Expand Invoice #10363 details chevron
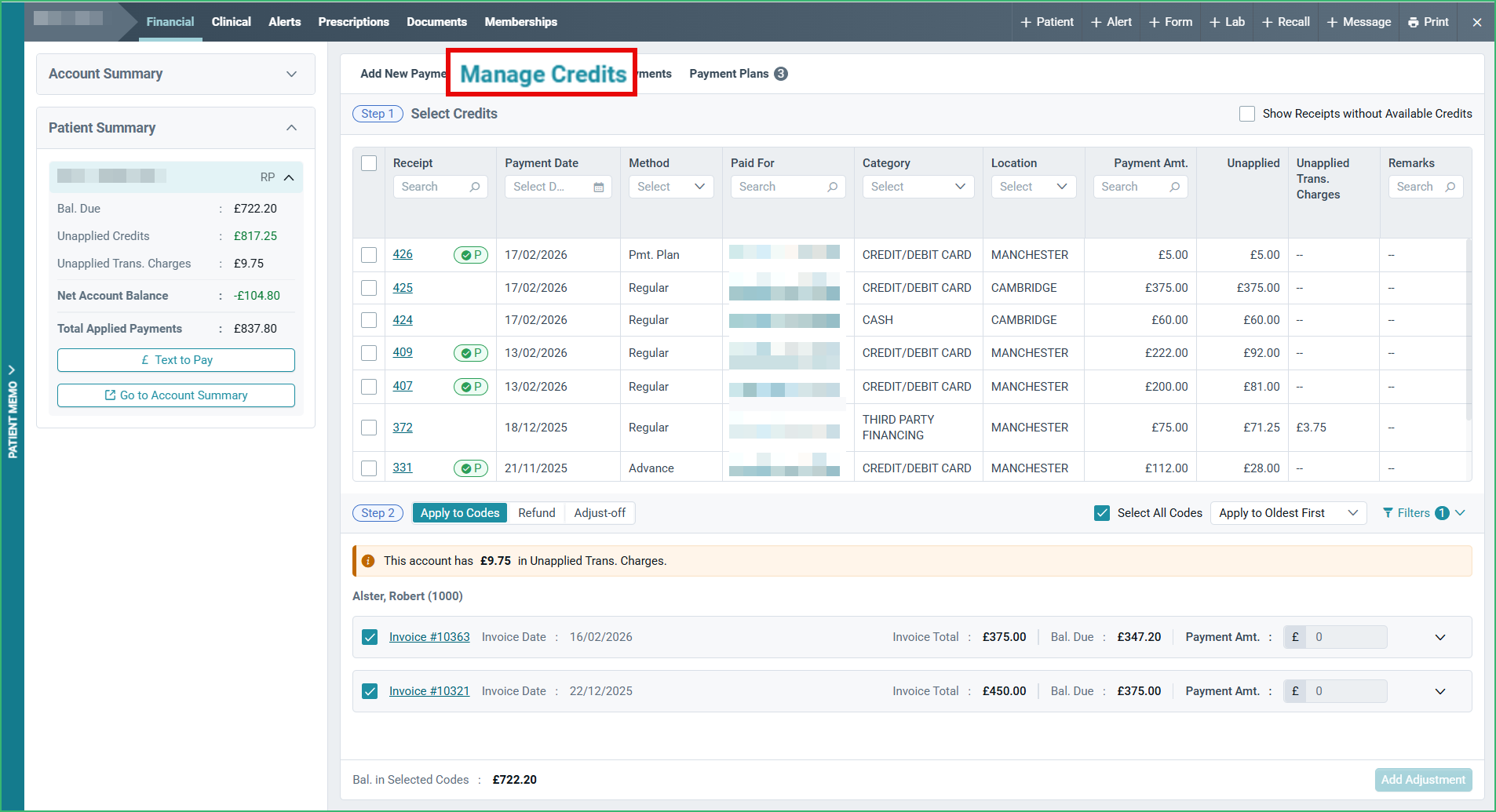Screen dimensions: 1496x812 1440,637
